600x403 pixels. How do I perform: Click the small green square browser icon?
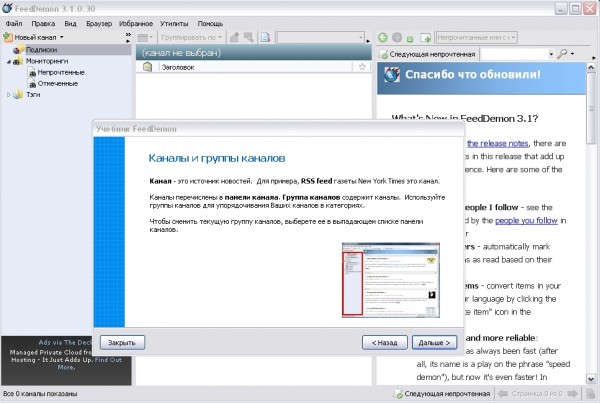pyautogui.click(x=410, y=39)
